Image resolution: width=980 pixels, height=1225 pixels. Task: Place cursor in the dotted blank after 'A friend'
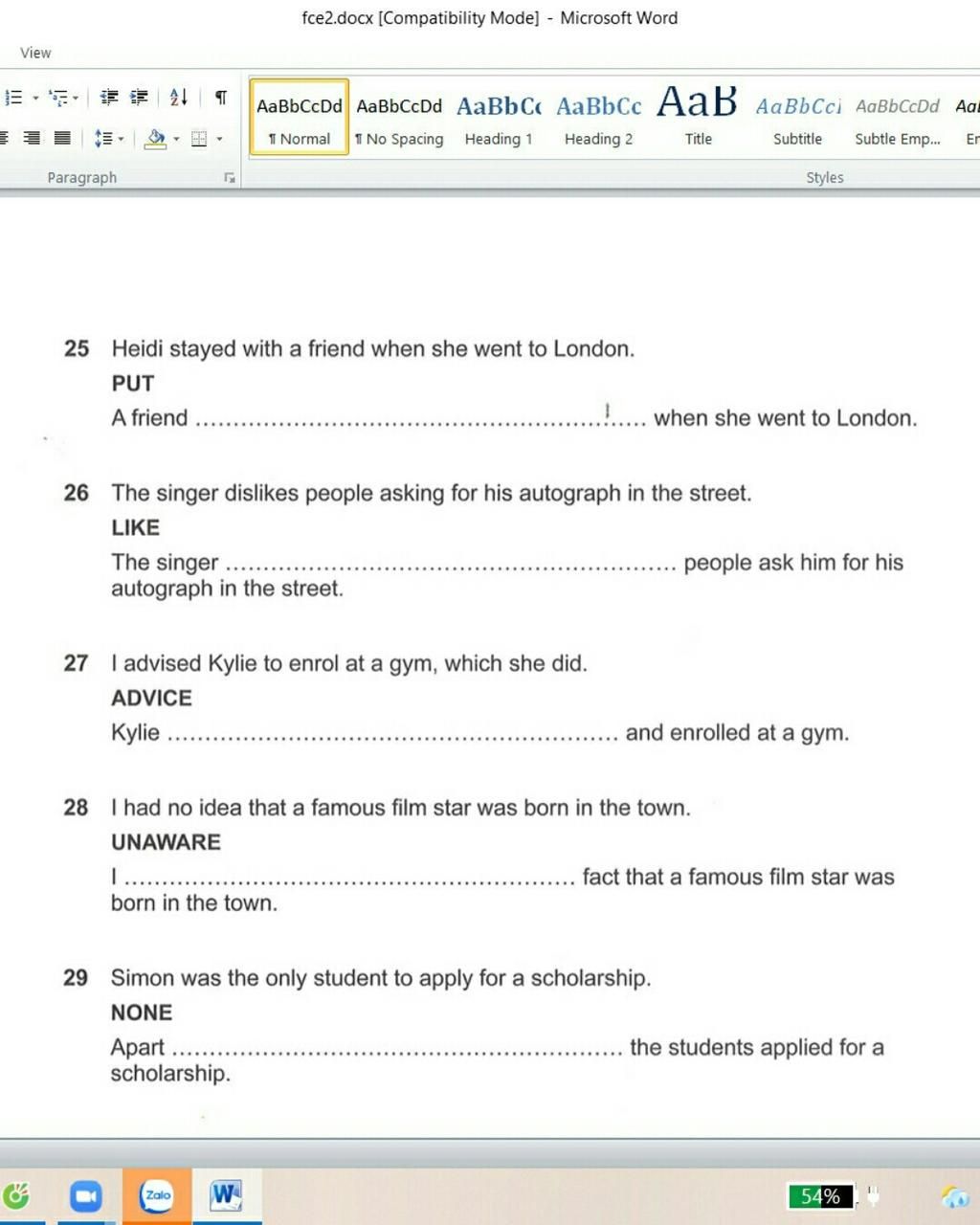click(420, 419)
